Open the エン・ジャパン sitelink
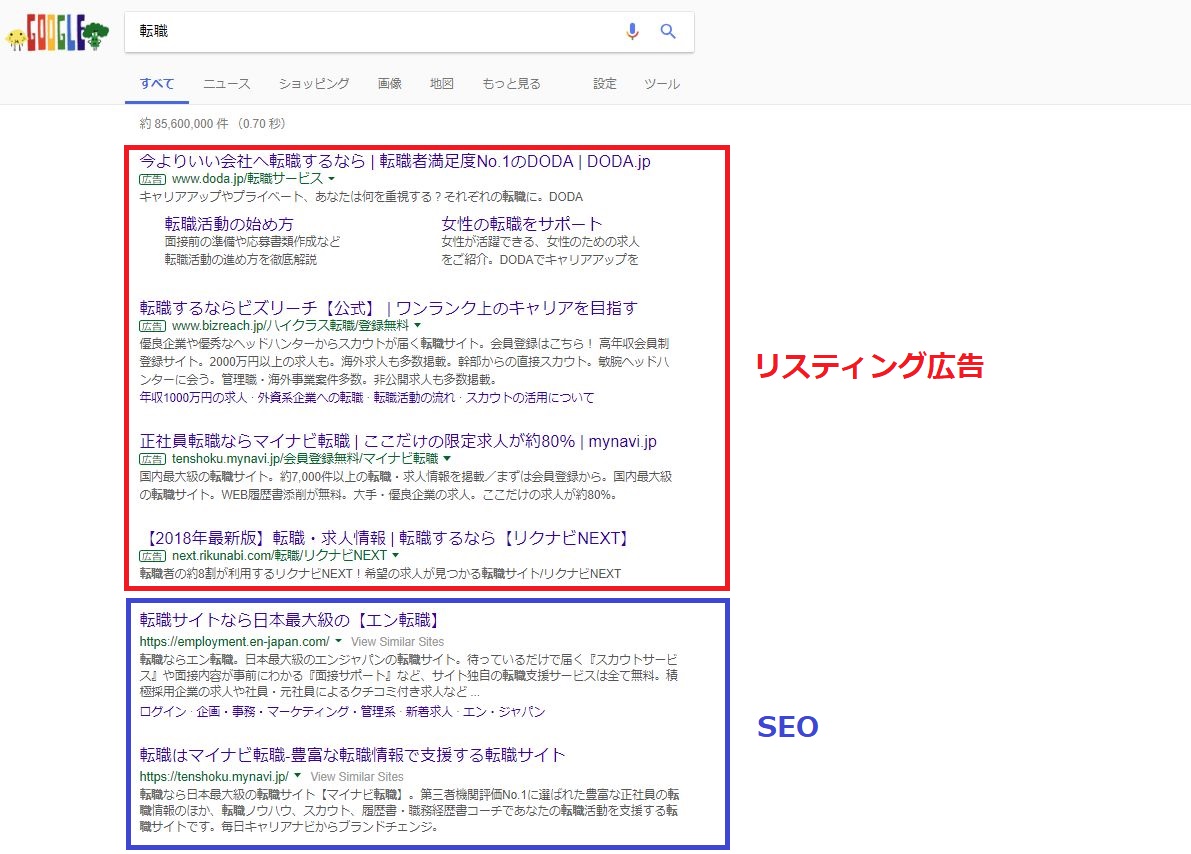Screen dimensions: 1191x854 tap(504, 711)
